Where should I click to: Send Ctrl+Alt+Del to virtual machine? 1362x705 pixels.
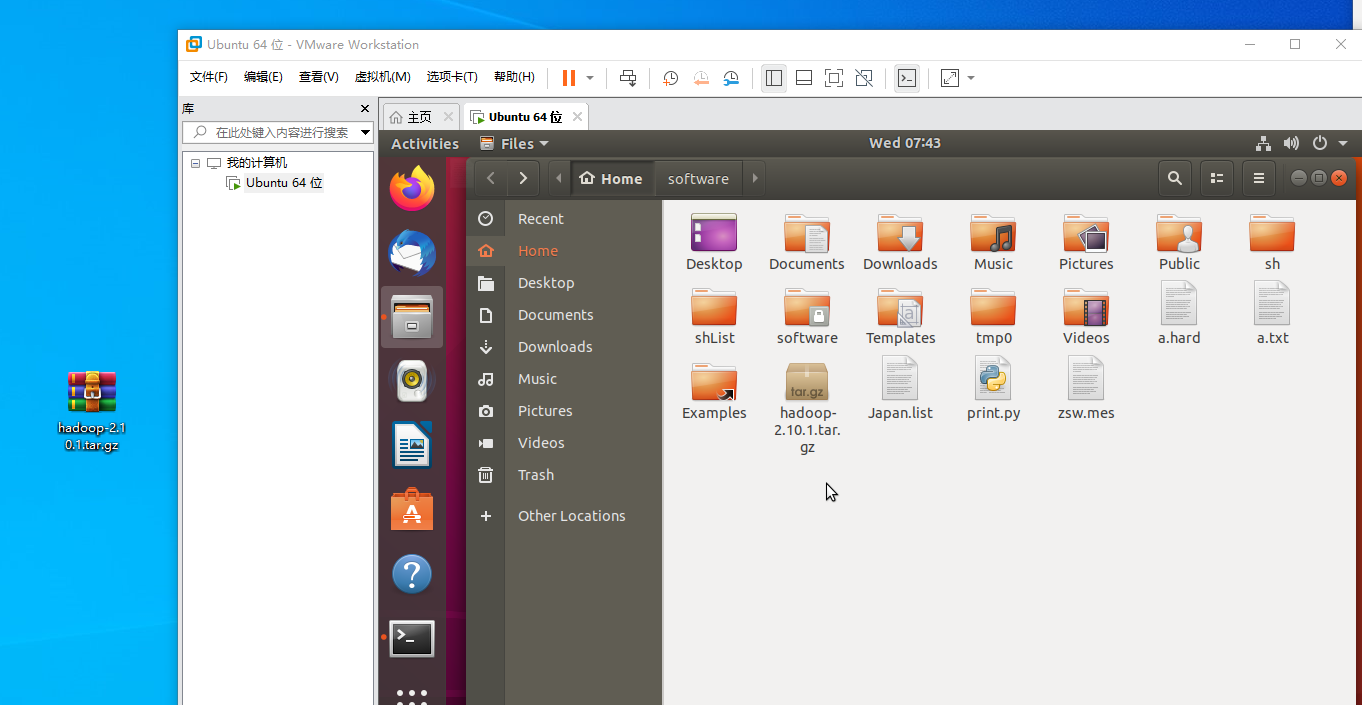click(628, 78)
